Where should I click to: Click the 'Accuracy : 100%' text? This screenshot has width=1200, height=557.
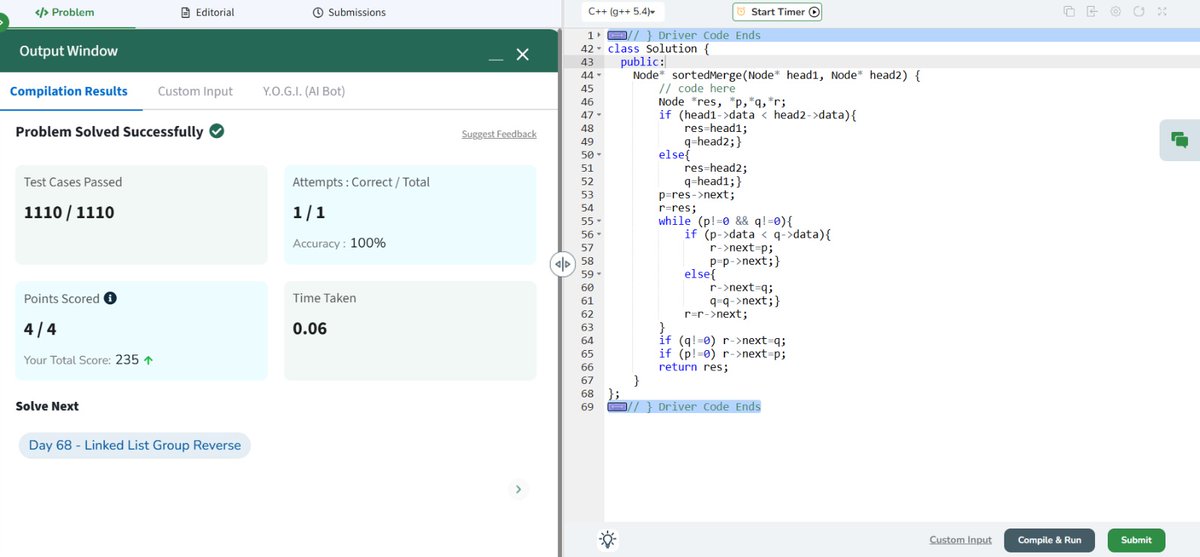(x=339, y=243)
